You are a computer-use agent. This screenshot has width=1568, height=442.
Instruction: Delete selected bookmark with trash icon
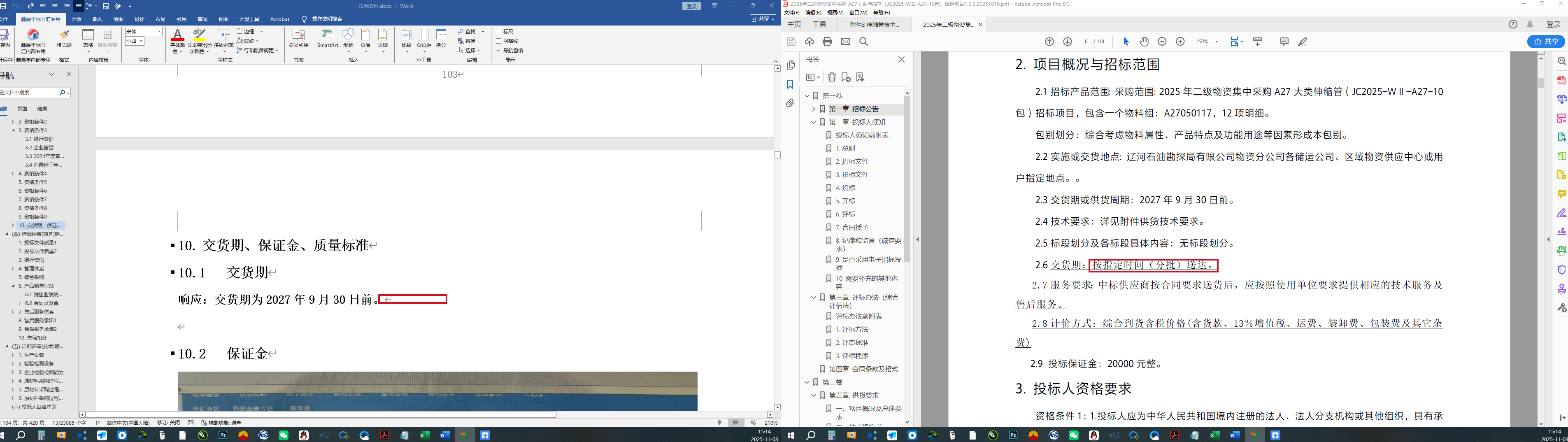[x=831, y=77]
